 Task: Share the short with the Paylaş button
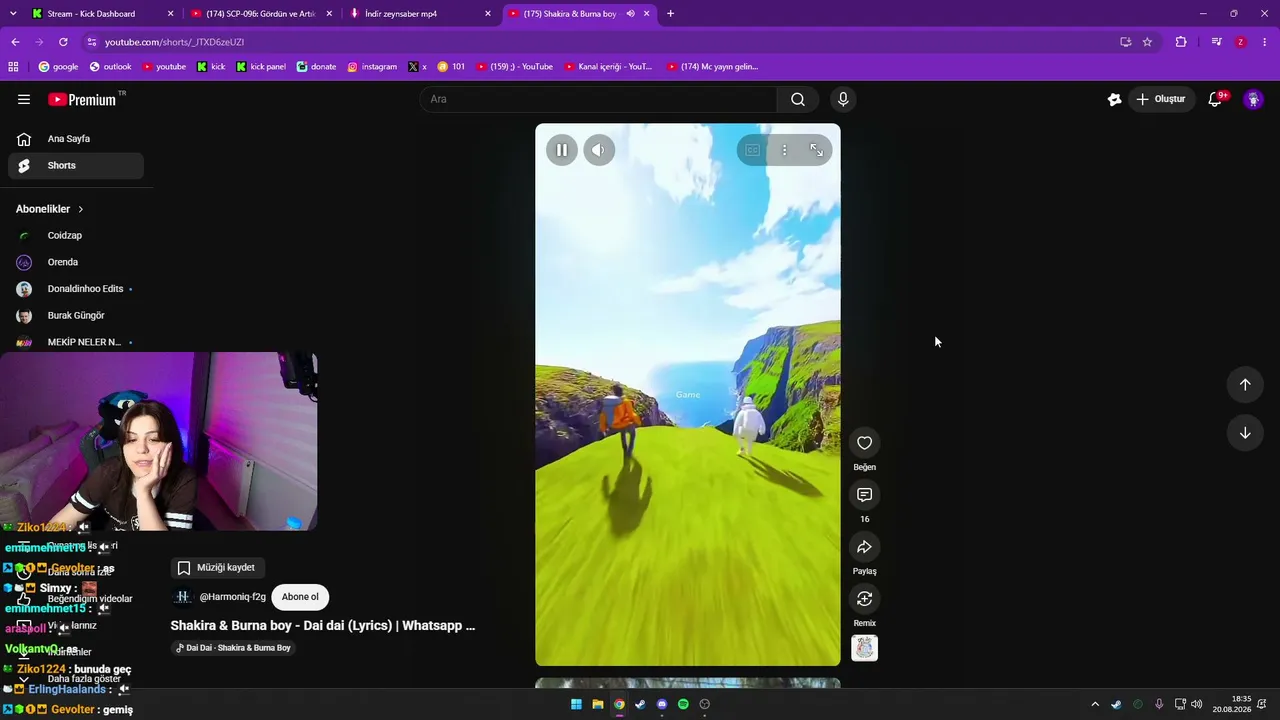coord(865,547)
